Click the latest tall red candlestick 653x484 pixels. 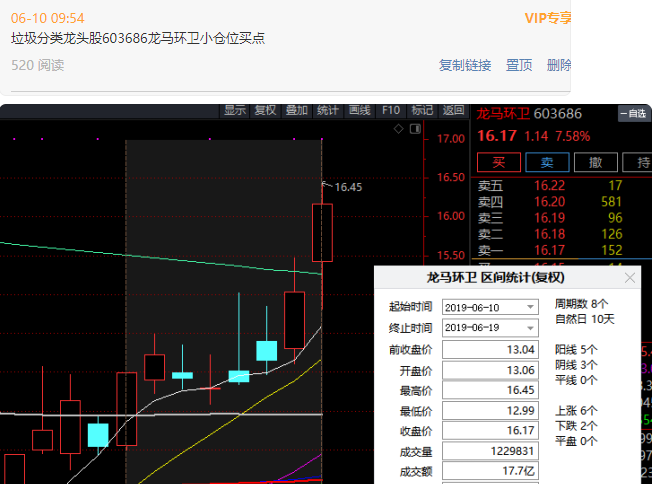coord(322,232)
